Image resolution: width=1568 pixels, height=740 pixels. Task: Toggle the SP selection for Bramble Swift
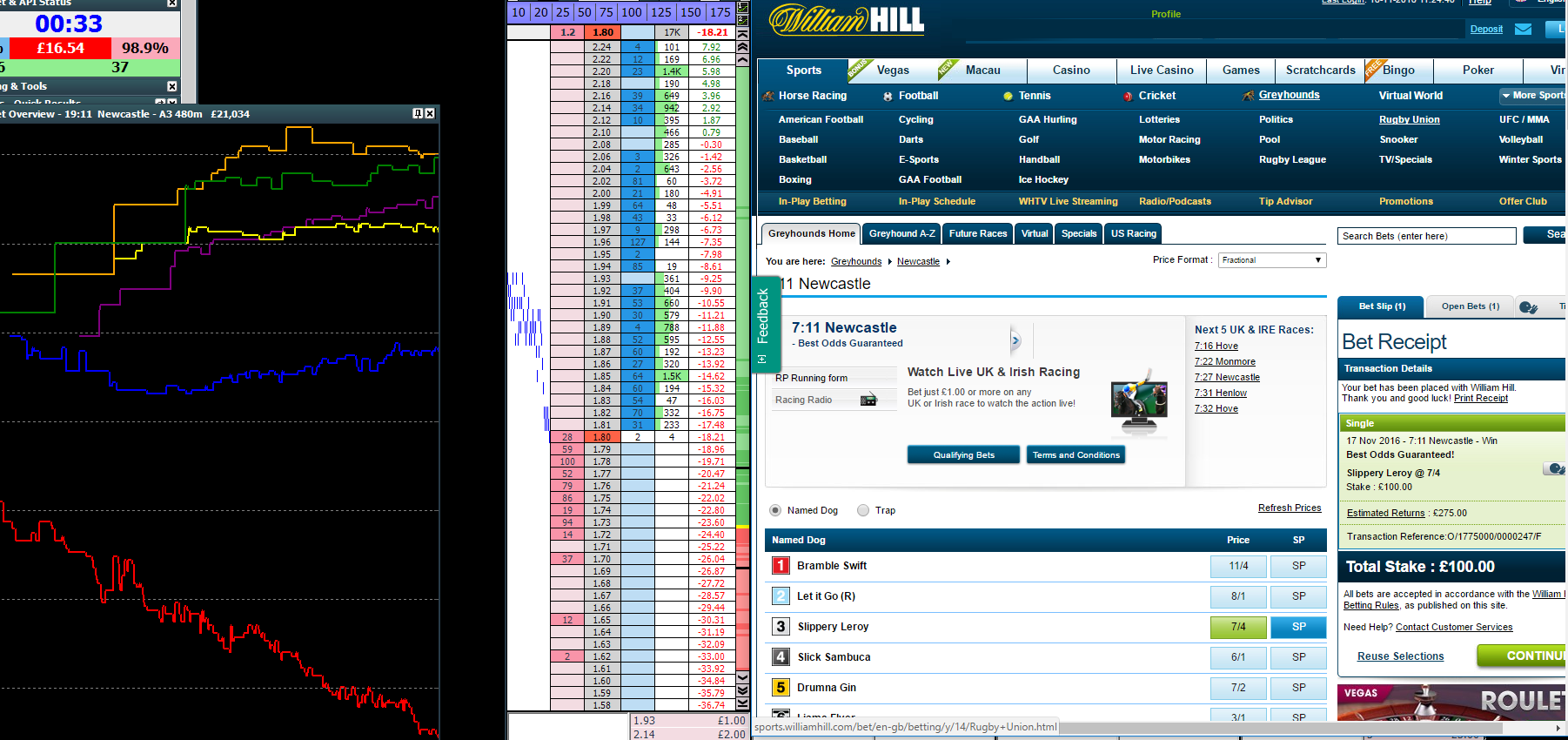pos(1298,566)
